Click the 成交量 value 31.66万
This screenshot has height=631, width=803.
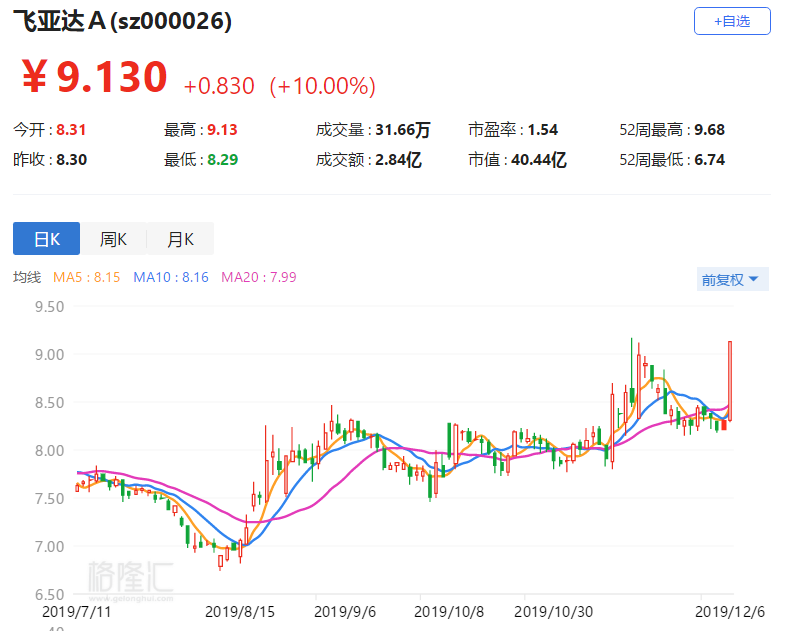[403, 130]
